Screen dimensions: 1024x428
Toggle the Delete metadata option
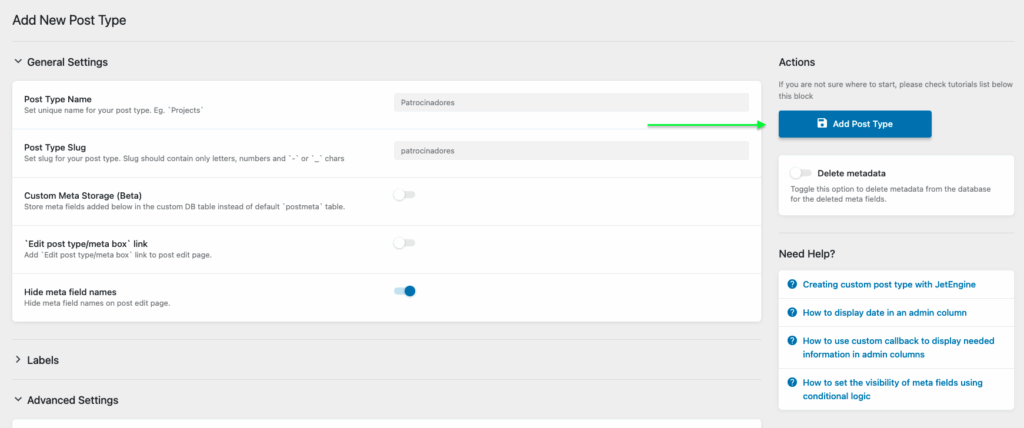(x=800, y=173)
